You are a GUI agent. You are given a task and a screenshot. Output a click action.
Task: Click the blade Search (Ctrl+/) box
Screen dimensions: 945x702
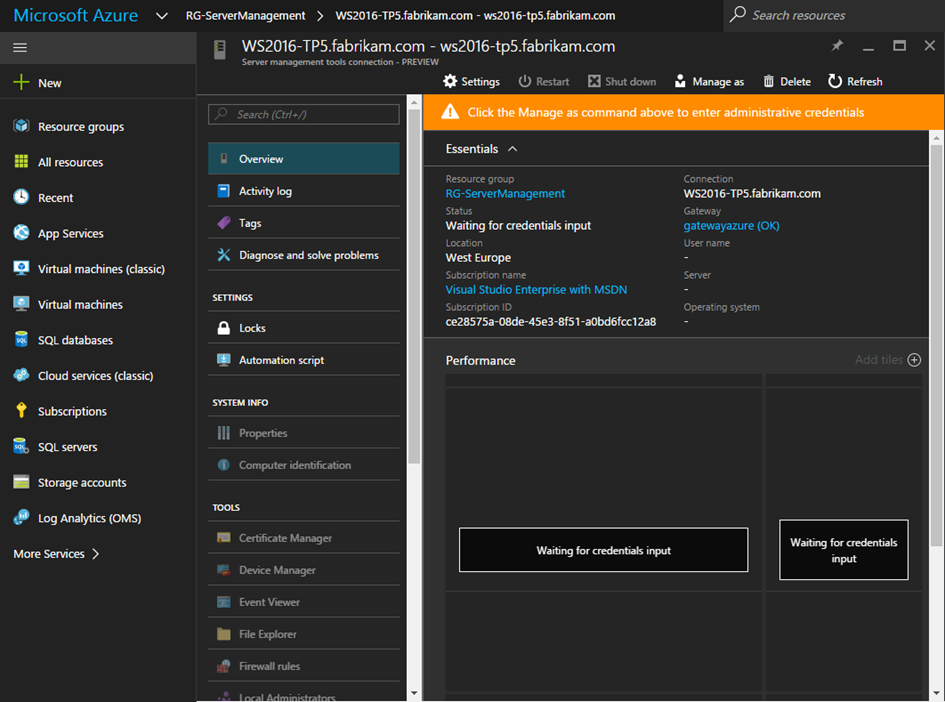[304, 114]
